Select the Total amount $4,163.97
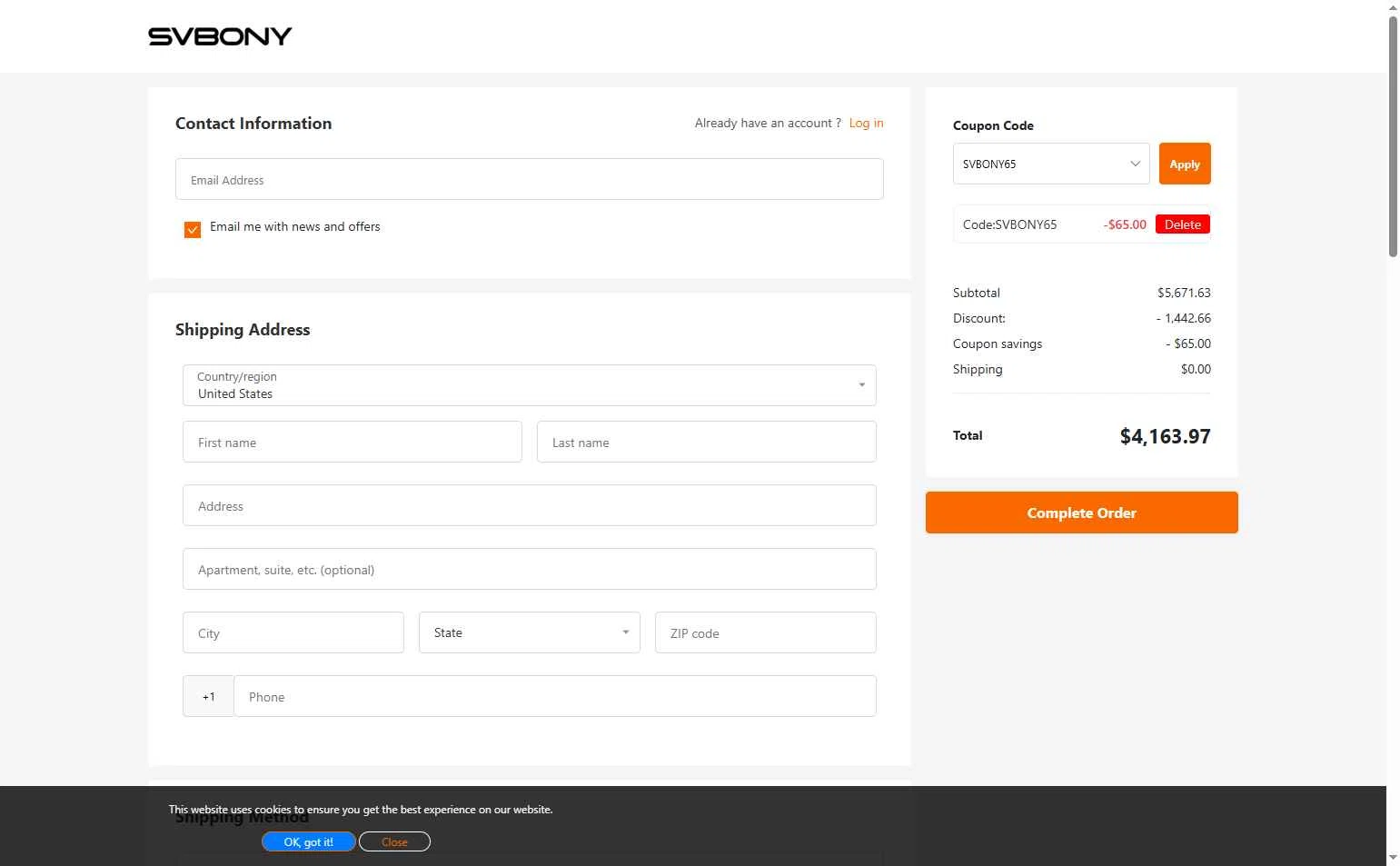This screenshot has width=1400, height=866. tap(1165, 436)
